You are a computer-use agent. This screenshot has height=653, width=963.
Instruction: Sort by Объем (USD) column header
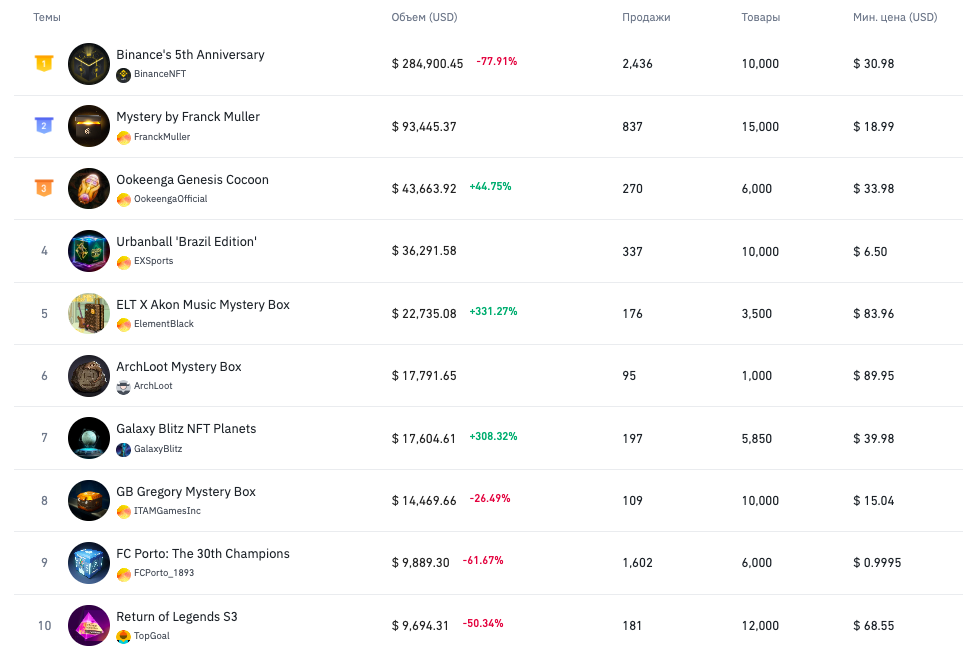tap(424, 17)
